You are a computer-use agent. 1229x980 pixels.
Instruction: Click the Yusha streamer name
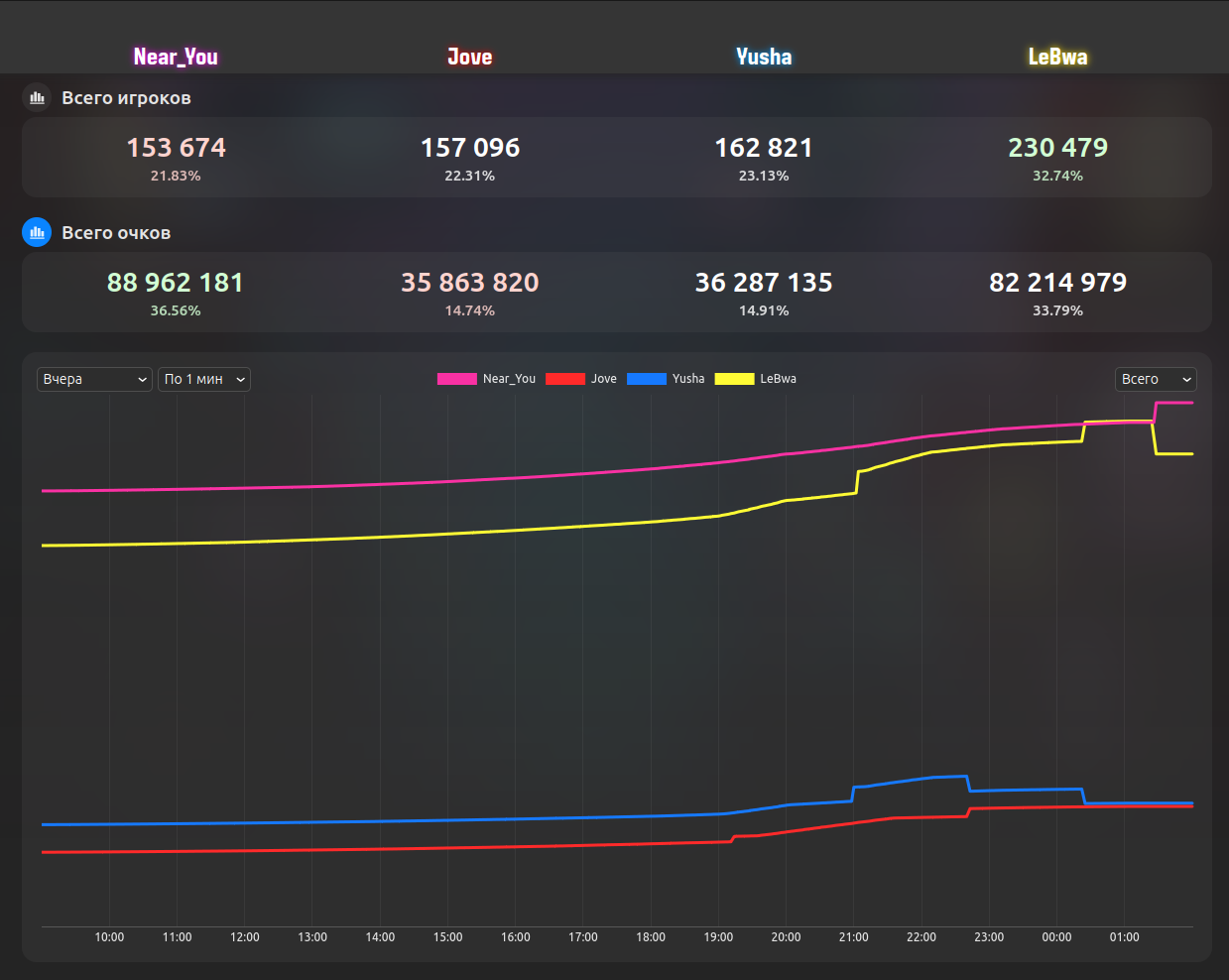click(764, 57)
